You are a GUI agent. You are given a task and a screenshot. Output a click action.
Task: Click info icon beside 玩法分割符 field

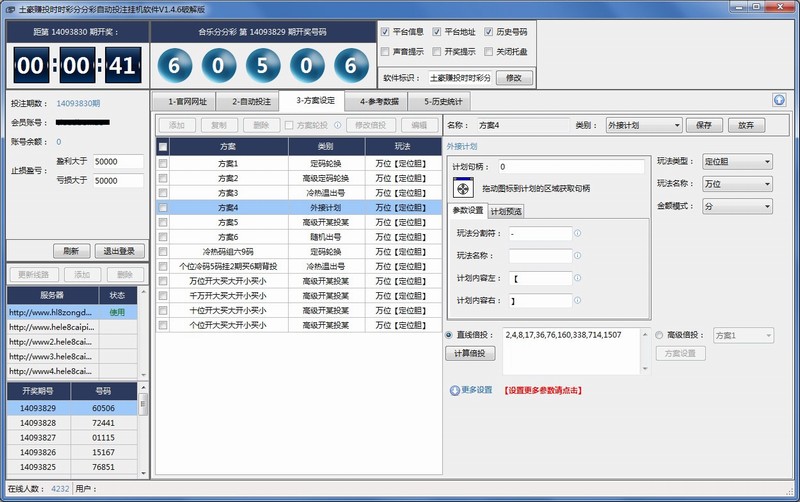[578, 233]
